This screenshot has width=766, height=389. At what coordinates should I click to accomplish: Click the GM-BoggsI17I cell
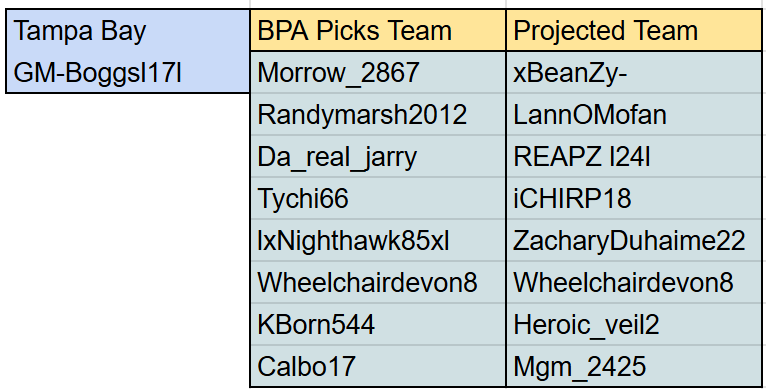pyautogui.click(x=128, y=72)
